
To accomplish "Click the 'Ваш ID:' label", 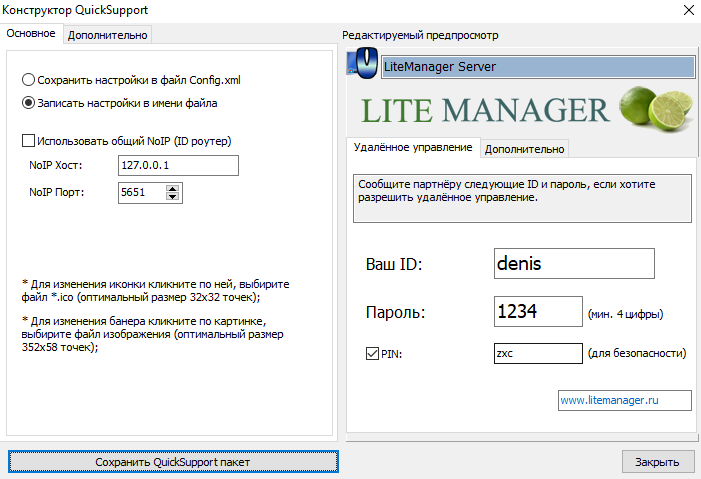I will [394, 264].
